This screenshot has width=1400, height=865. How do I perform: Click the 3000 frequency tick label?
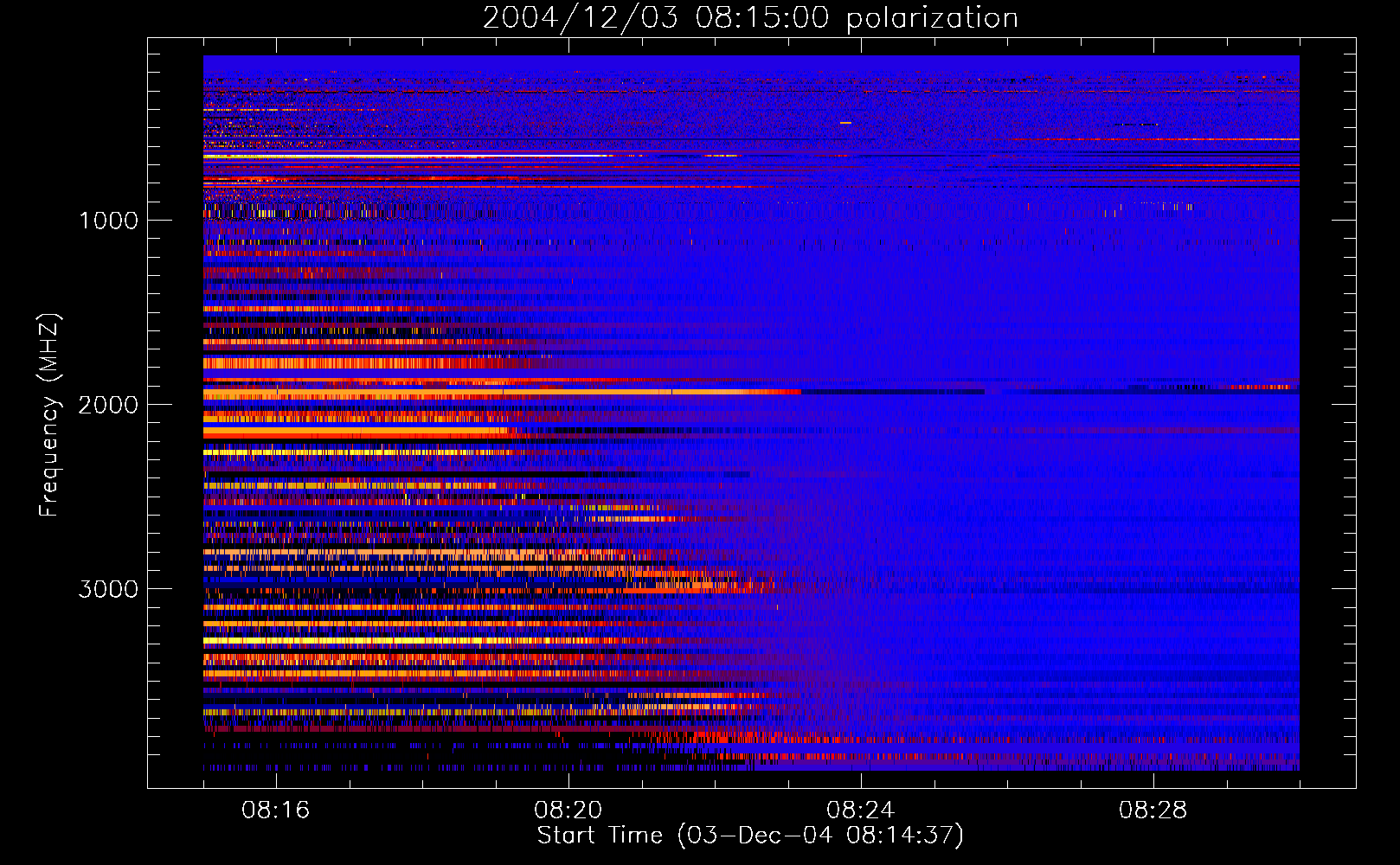coord(108,589)
